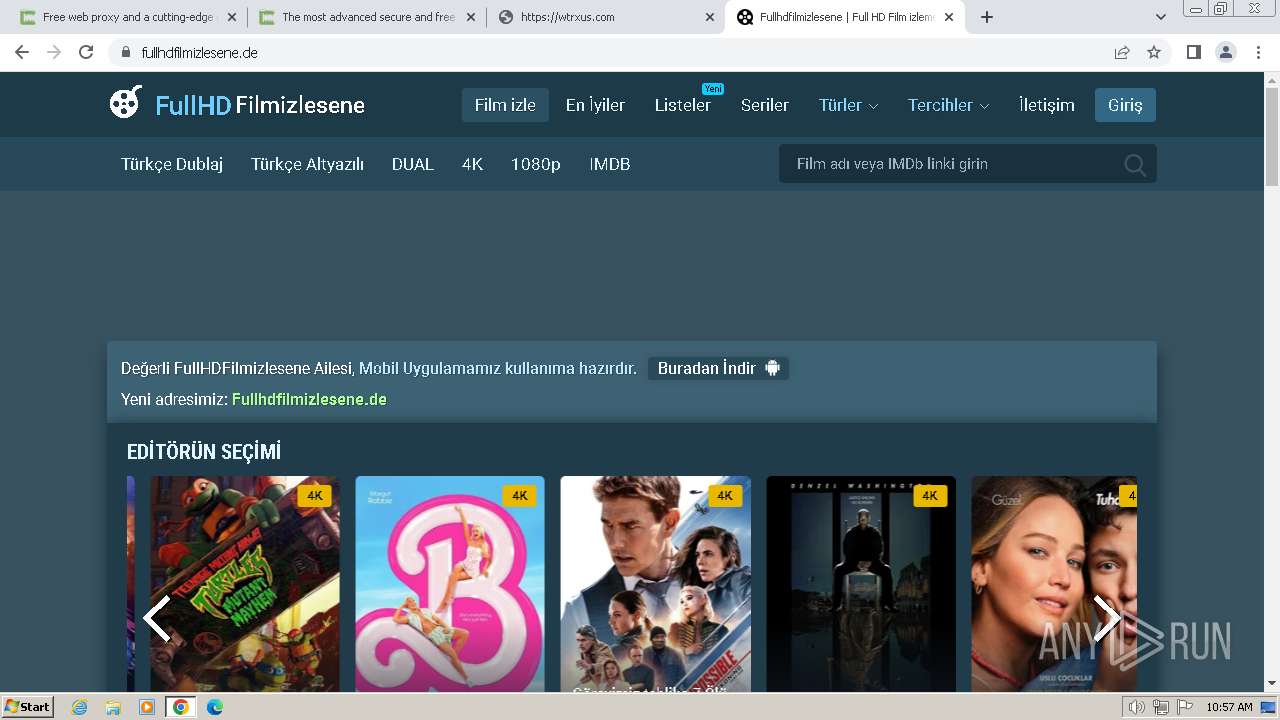
Task: Open File Explorer from the taskbar
Action: (113, 707)
